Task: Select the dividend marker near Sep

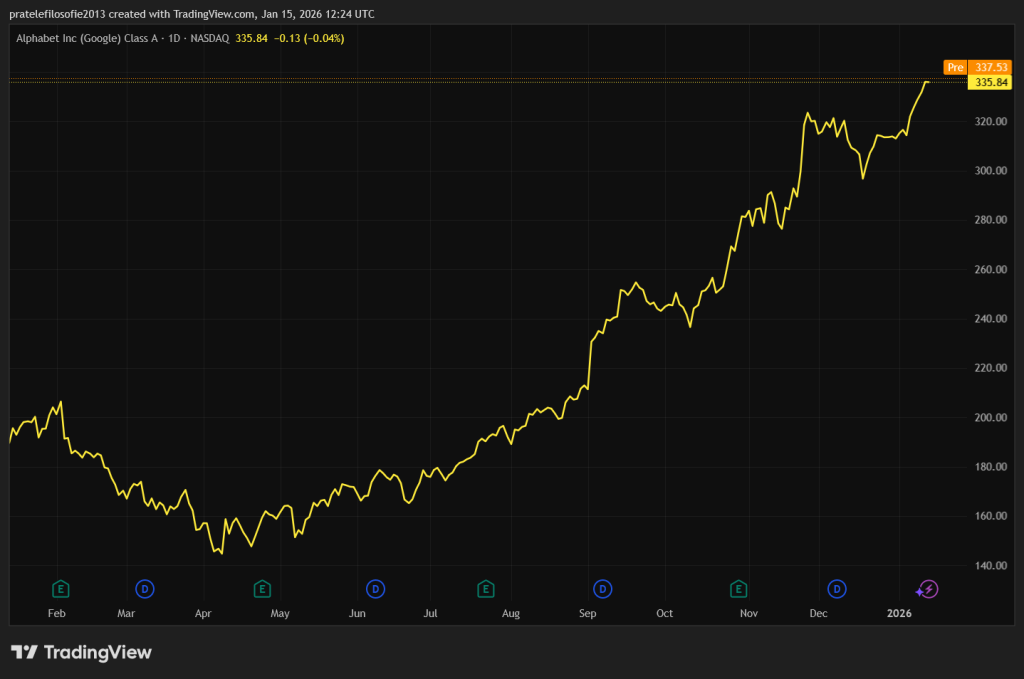Action: tap(603, 588)
